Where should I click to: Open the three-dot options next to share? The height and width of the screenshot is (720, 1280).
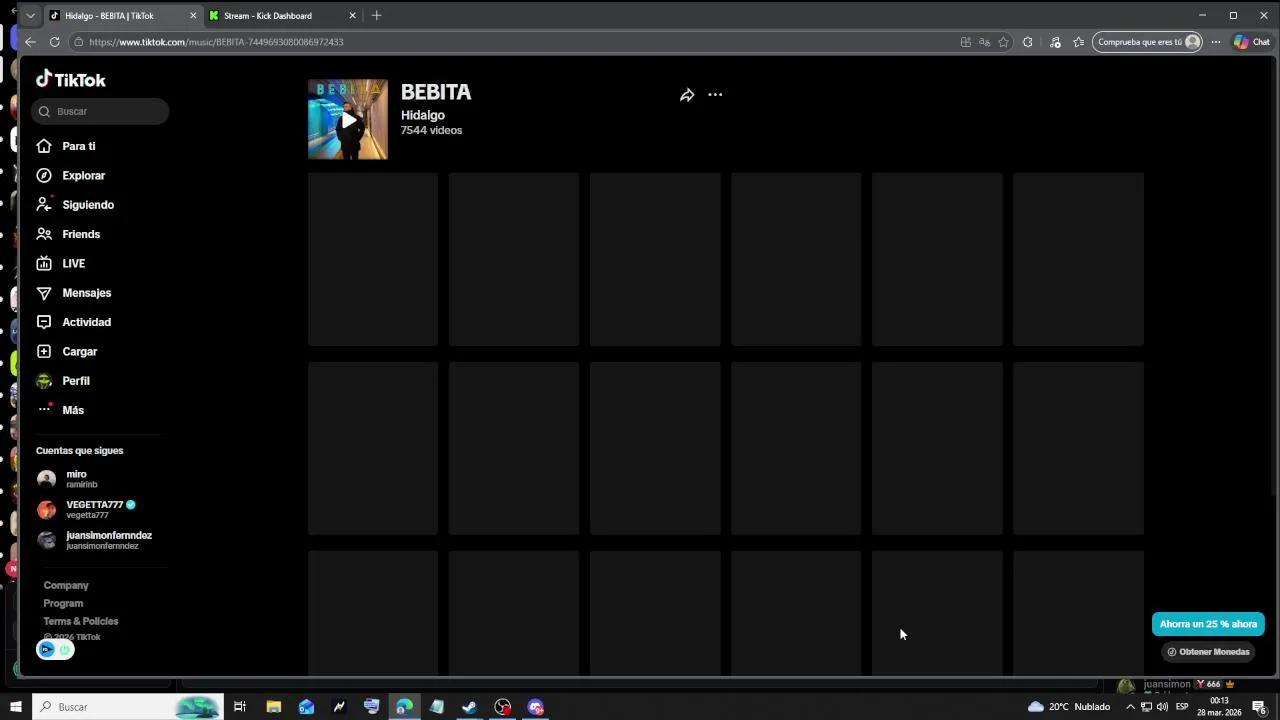pyautogui.click(x=715, y=95)
